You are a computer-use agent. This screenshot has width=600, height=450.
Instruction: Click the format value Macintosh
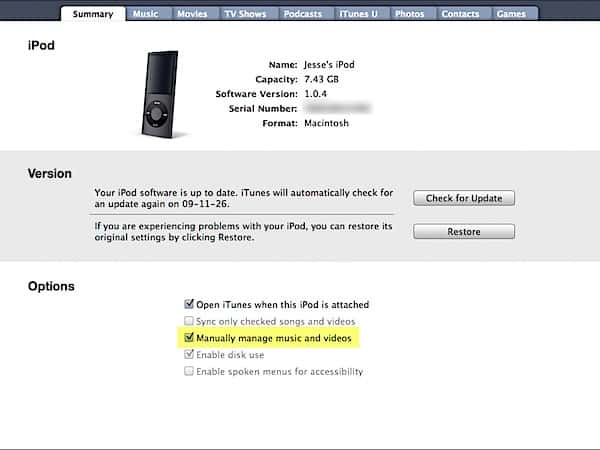pyautogui.click(x=326, y=123)
